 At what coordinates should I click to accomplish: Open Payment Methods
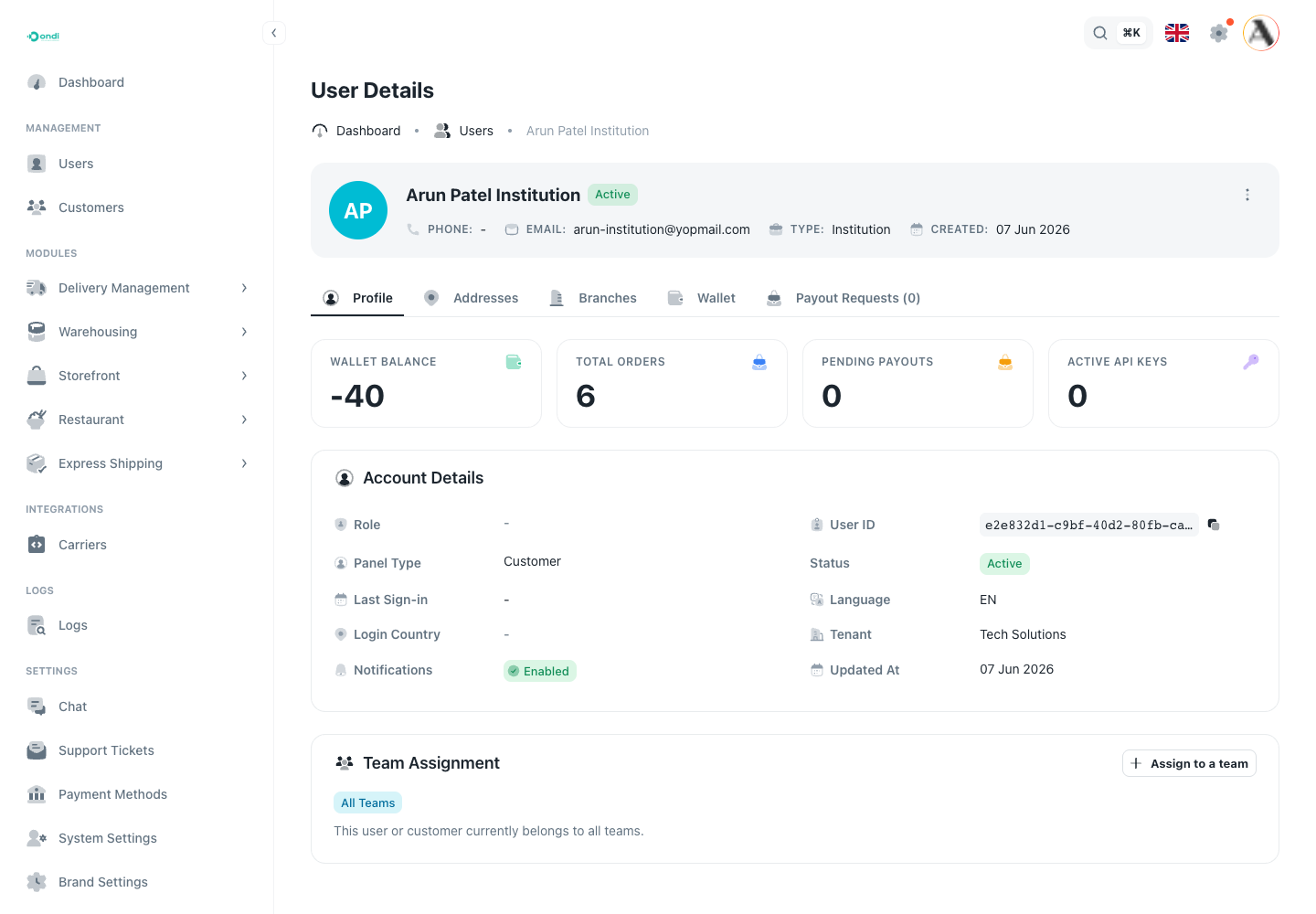click(137, 794)
